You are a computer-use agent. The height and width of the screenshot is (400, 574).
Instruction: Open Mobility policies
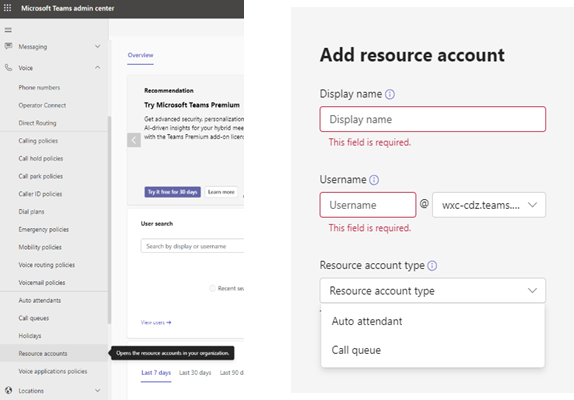pyautogui.click(x=40, y=247)
